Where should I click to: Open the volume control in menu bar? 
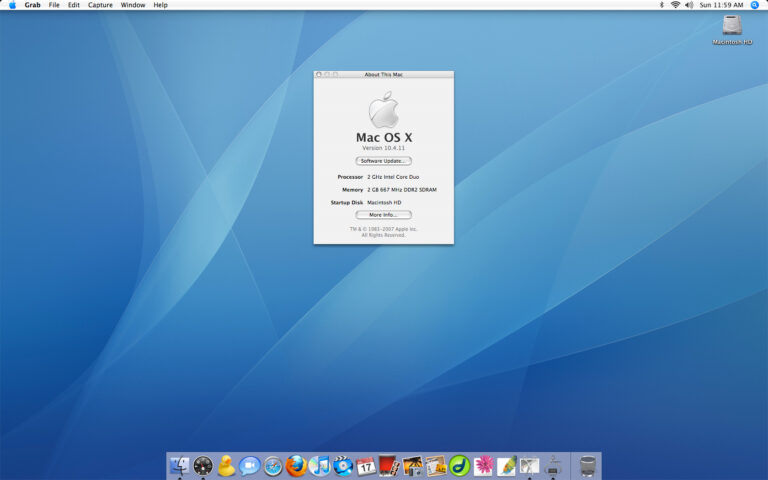(689, 5)
